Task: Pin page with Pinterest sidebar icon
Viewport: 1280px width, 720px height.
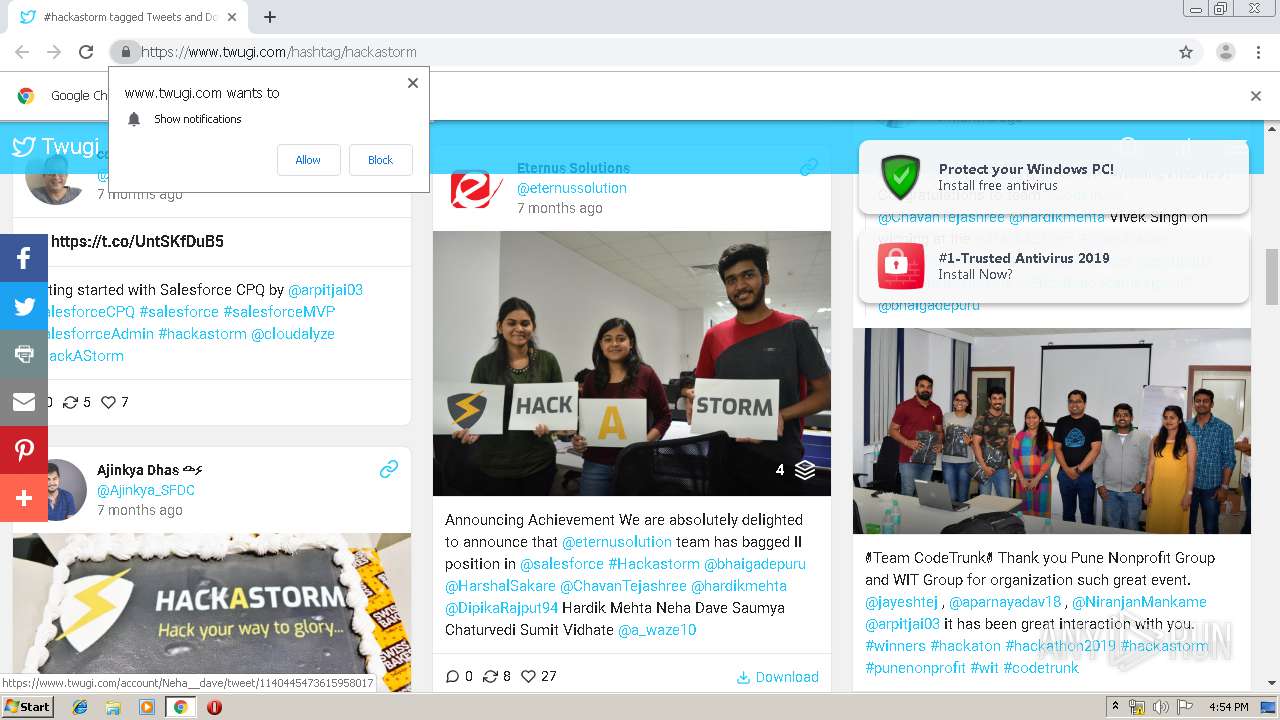Action: [24, 450]
